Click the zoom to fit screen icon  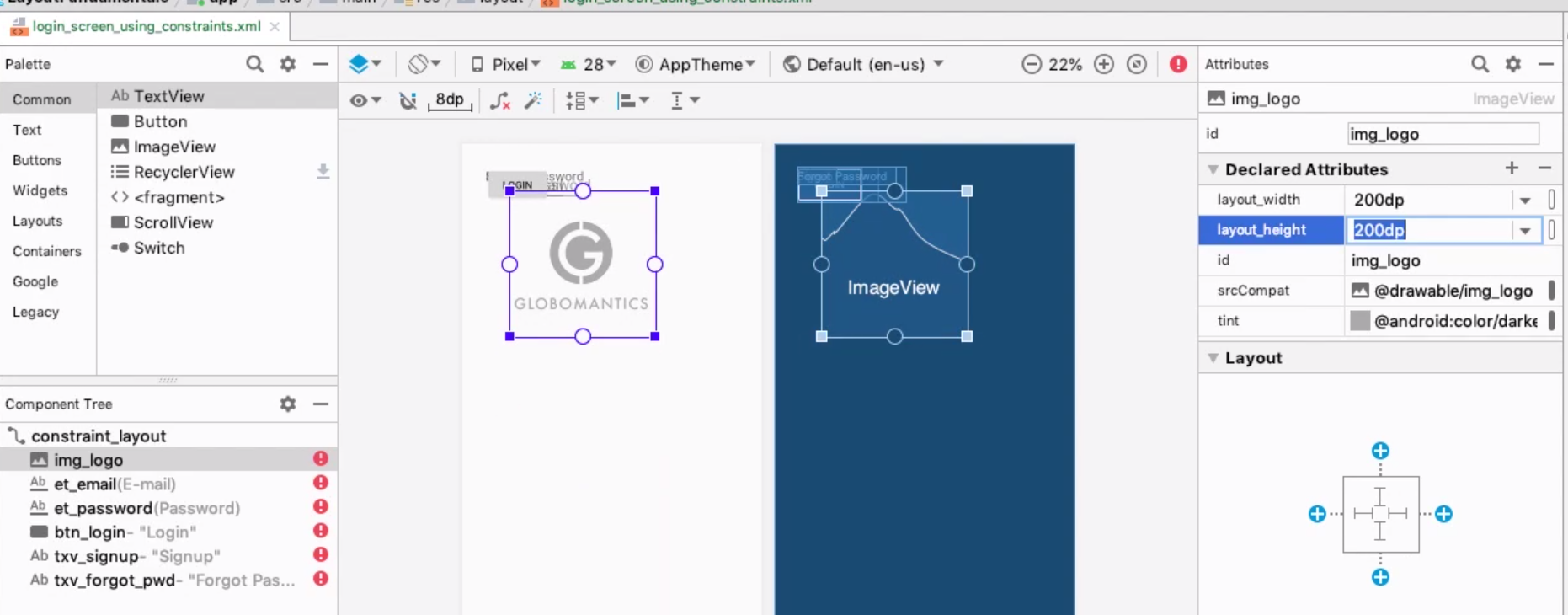click(1137, 64)
